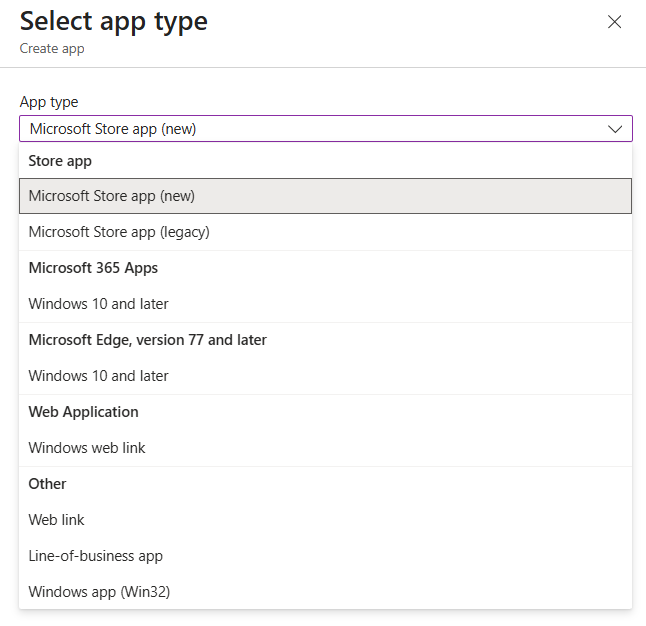Select Windows app (Win32) option
This screenshot has height=626, width=646.
(x=325, y=592)
